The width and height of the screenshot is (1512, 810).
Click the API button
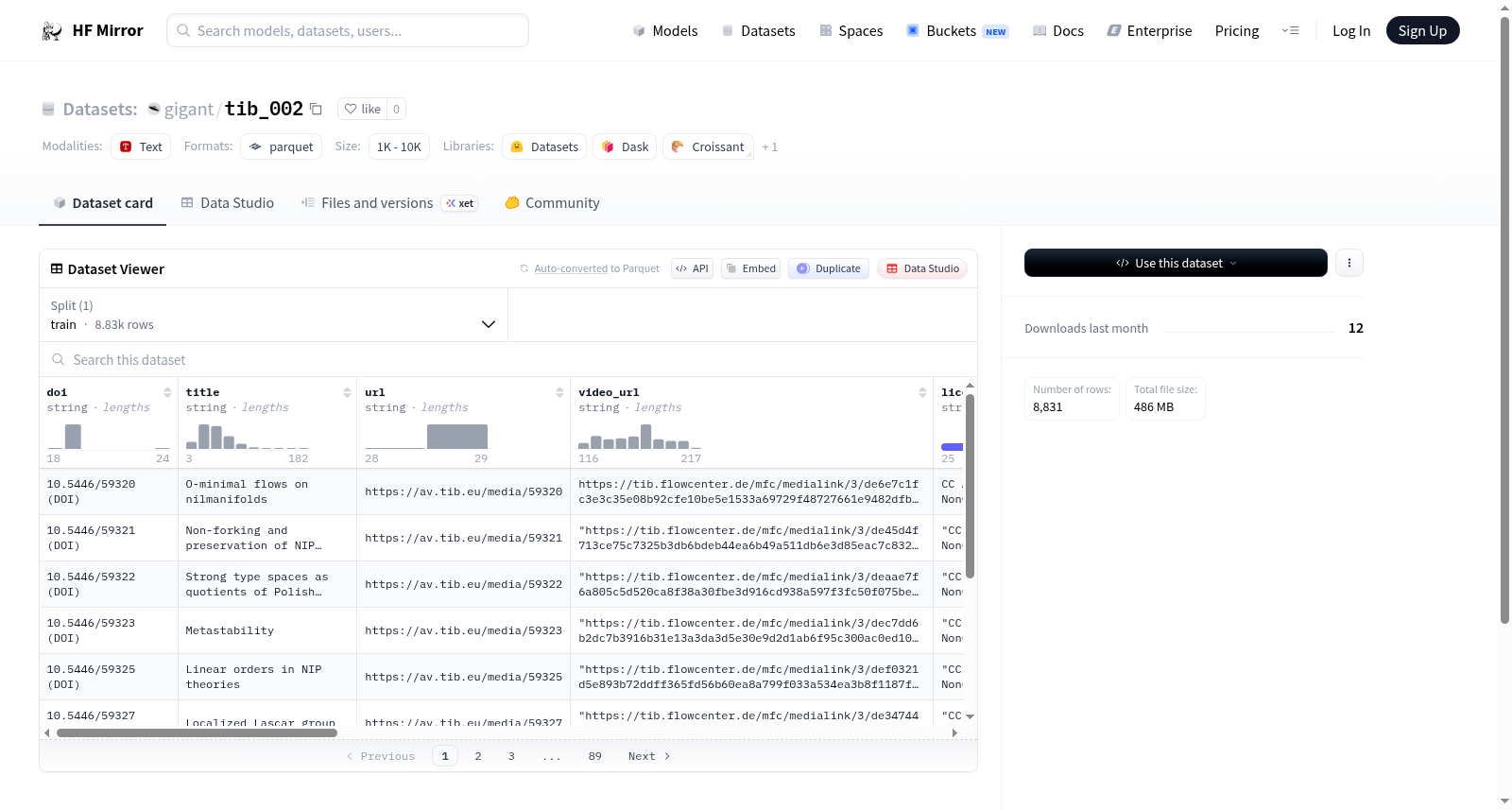point(692,269)
